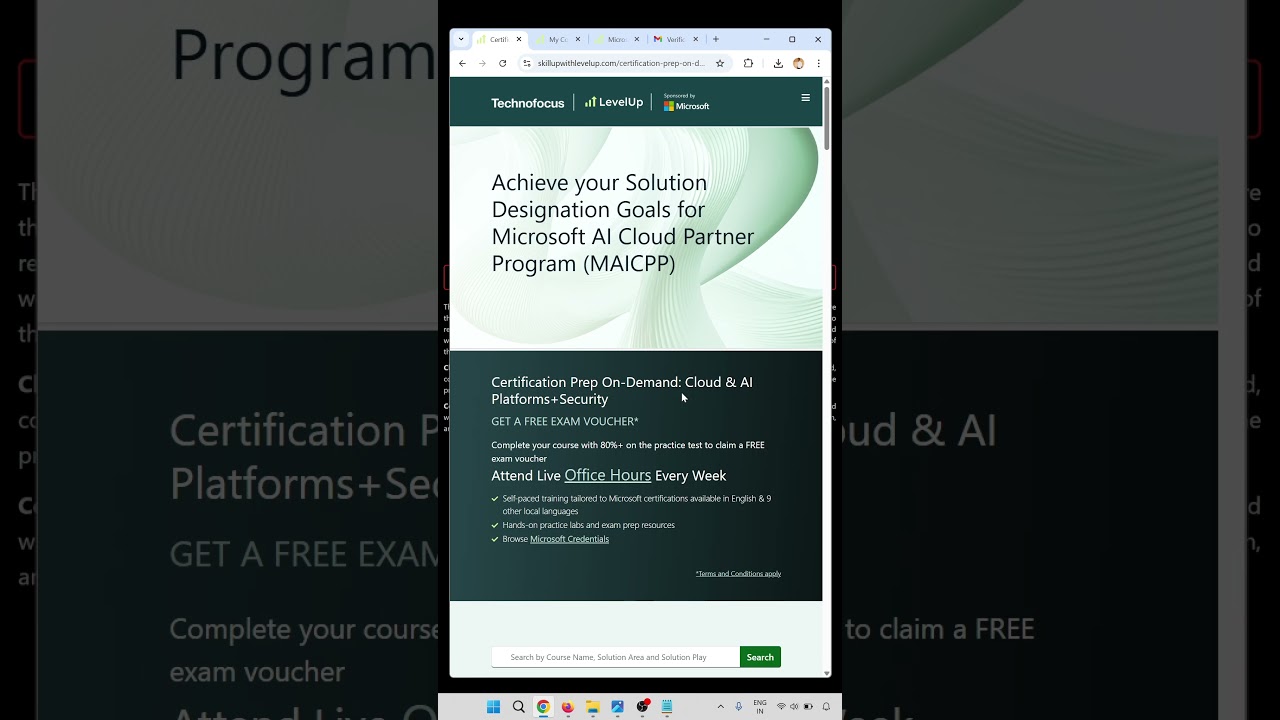
Task: Open the hamburger menu on the LevelUp site
Action: (805, 98)
